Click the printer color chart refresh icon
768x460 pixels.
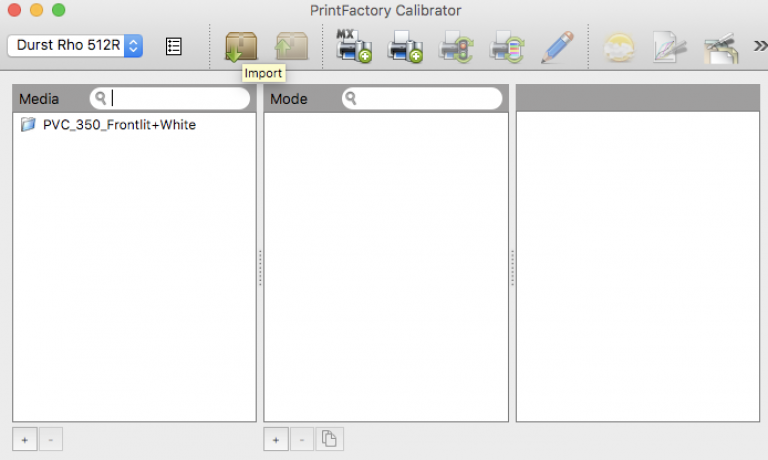(507, 47)
